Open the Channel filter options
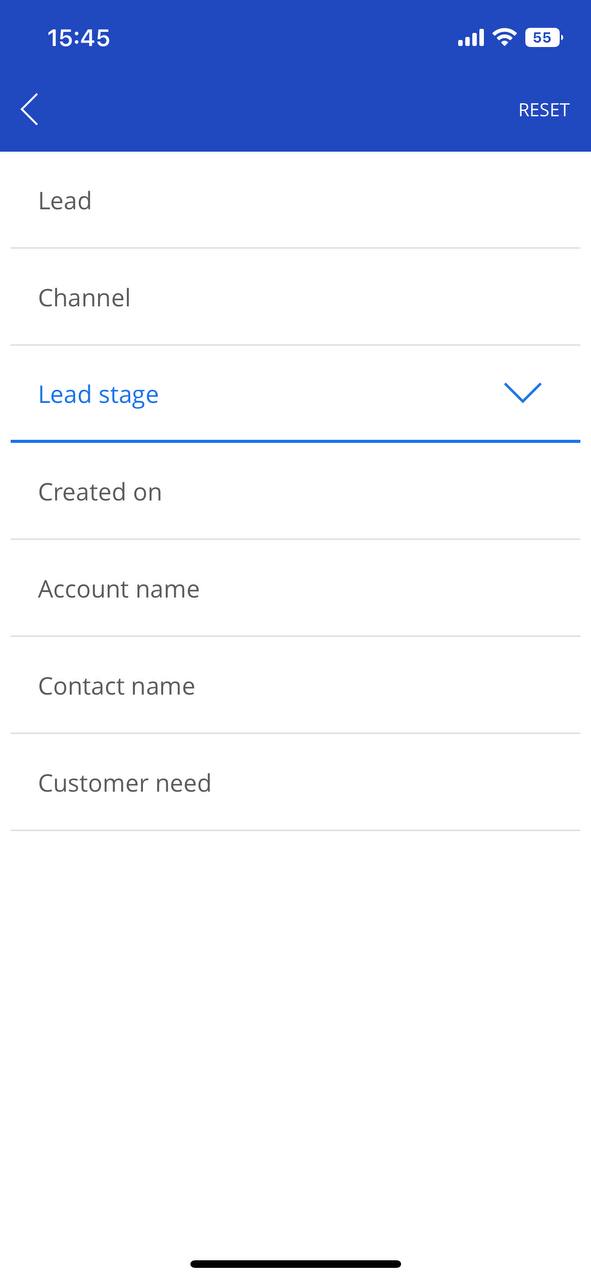Image resolution: width=591 pixels, height=1280 pixels. pos(295,297)
